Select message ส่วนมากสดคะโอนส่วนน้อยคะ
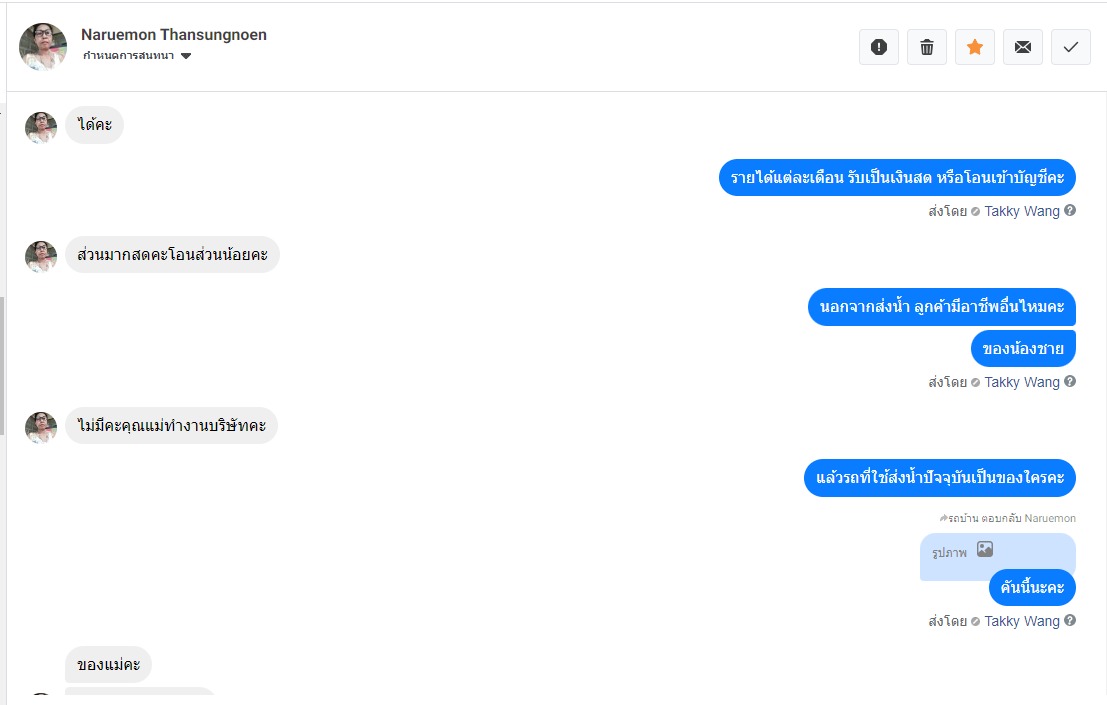Screen dimensions: 1107x705 172,255
